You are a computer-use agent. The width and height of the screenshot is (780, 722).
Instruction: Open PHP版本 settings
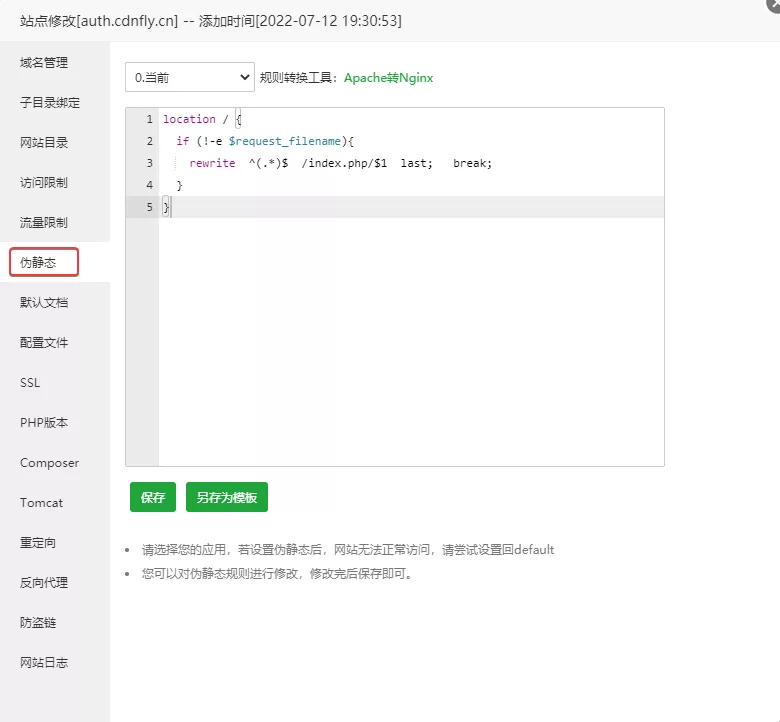tap(44, 422)
